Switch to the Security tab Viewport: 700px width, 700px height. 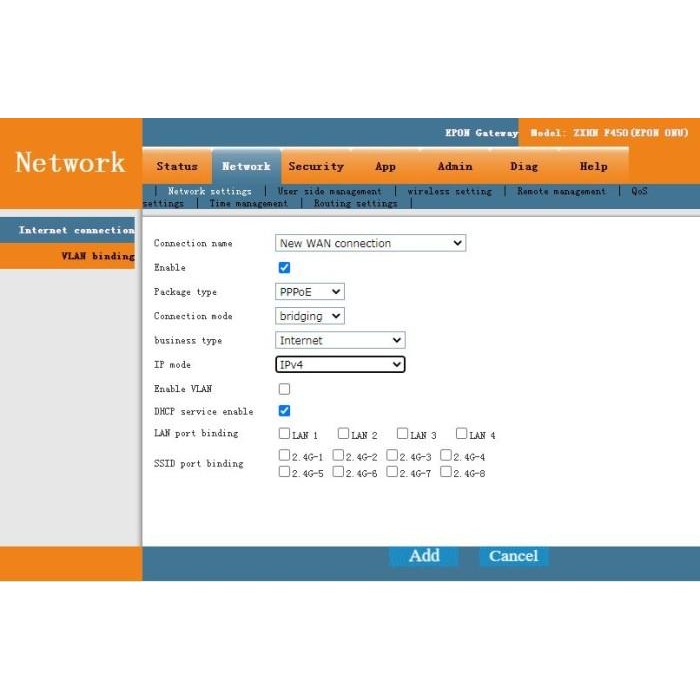[316, 167]
